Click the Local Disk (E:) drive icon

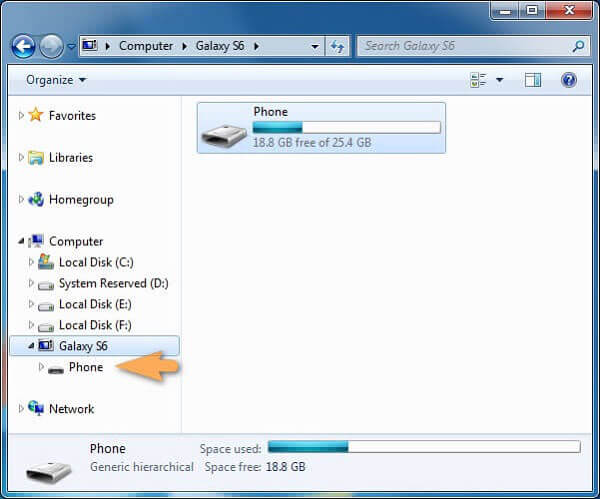(x=46, y=306)
